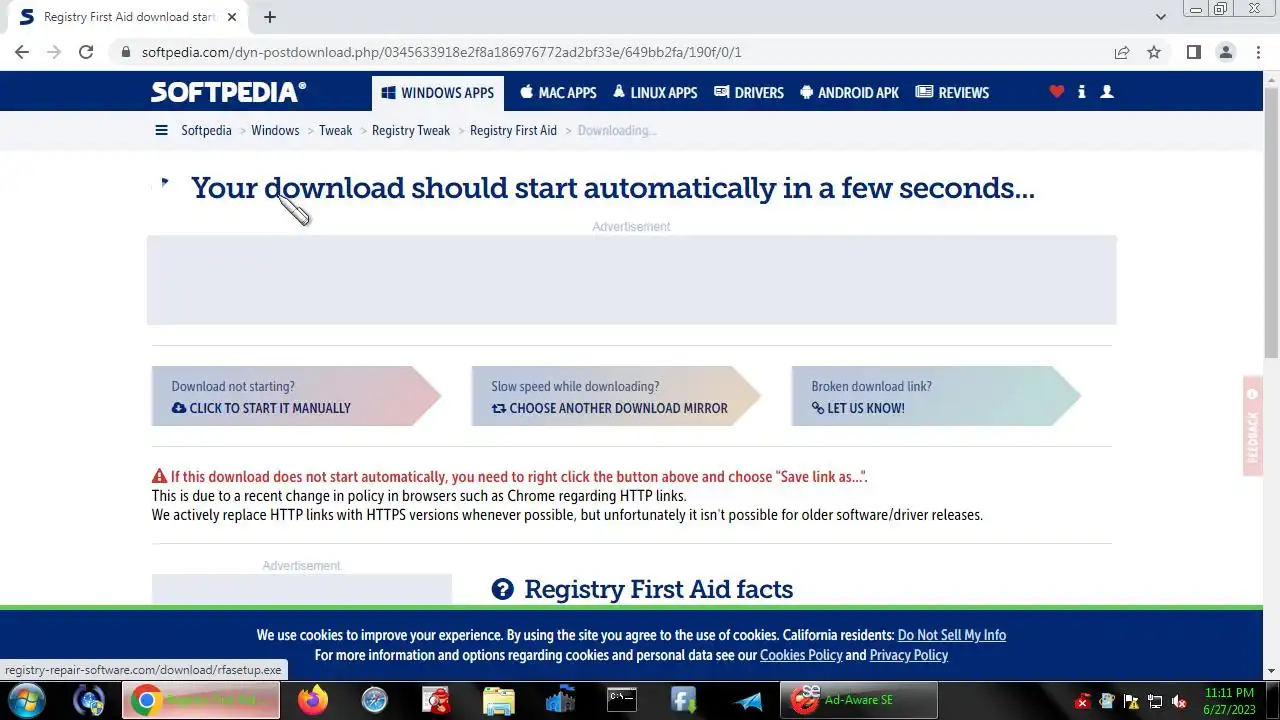The height and width of the screenshot is (720, 1280).
Task: Open the Chrome three-dot menu
Action: click(1257, 52)
